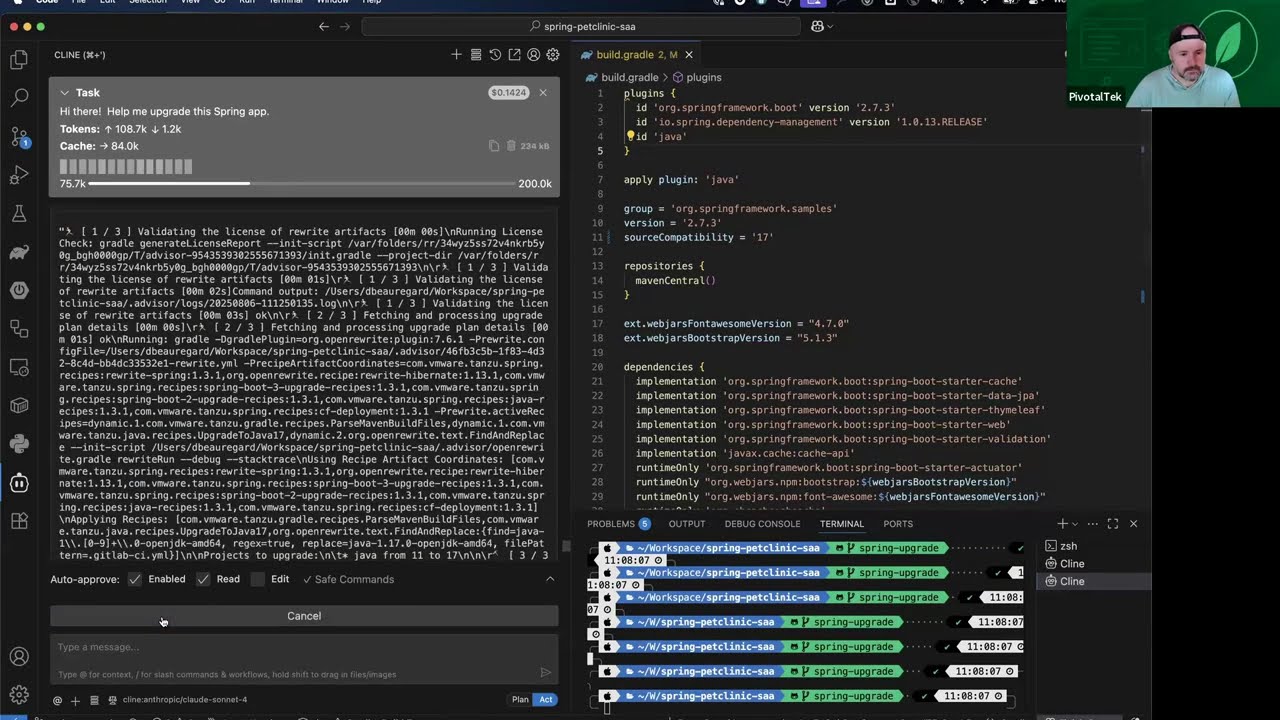This screenshot has width=1280, height=720.
Task: Maximize the terminal panel
Action: point(1112,524)
